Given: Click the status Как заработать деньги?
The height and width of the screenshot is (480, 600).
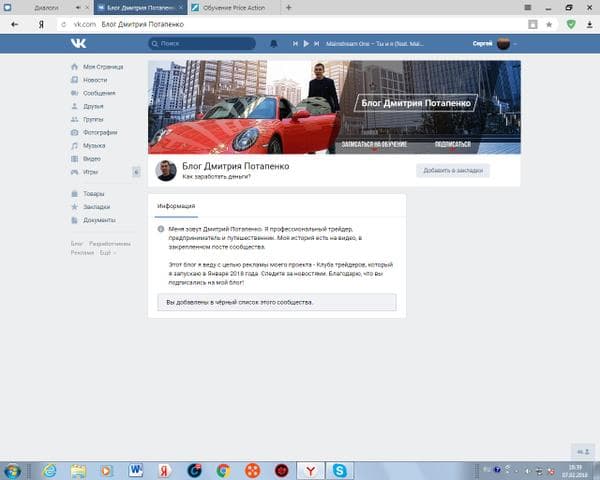Looking at the screenshot, I should tap(217, 177).
